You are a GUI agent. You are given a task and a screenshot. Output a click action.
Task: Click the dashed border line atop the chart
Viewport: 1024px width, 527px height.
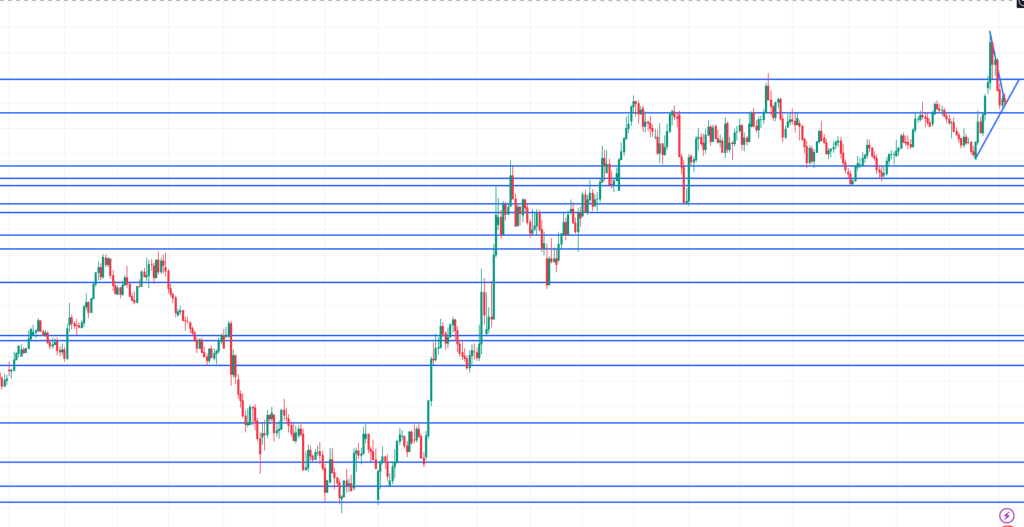click(x=500, y=1)
